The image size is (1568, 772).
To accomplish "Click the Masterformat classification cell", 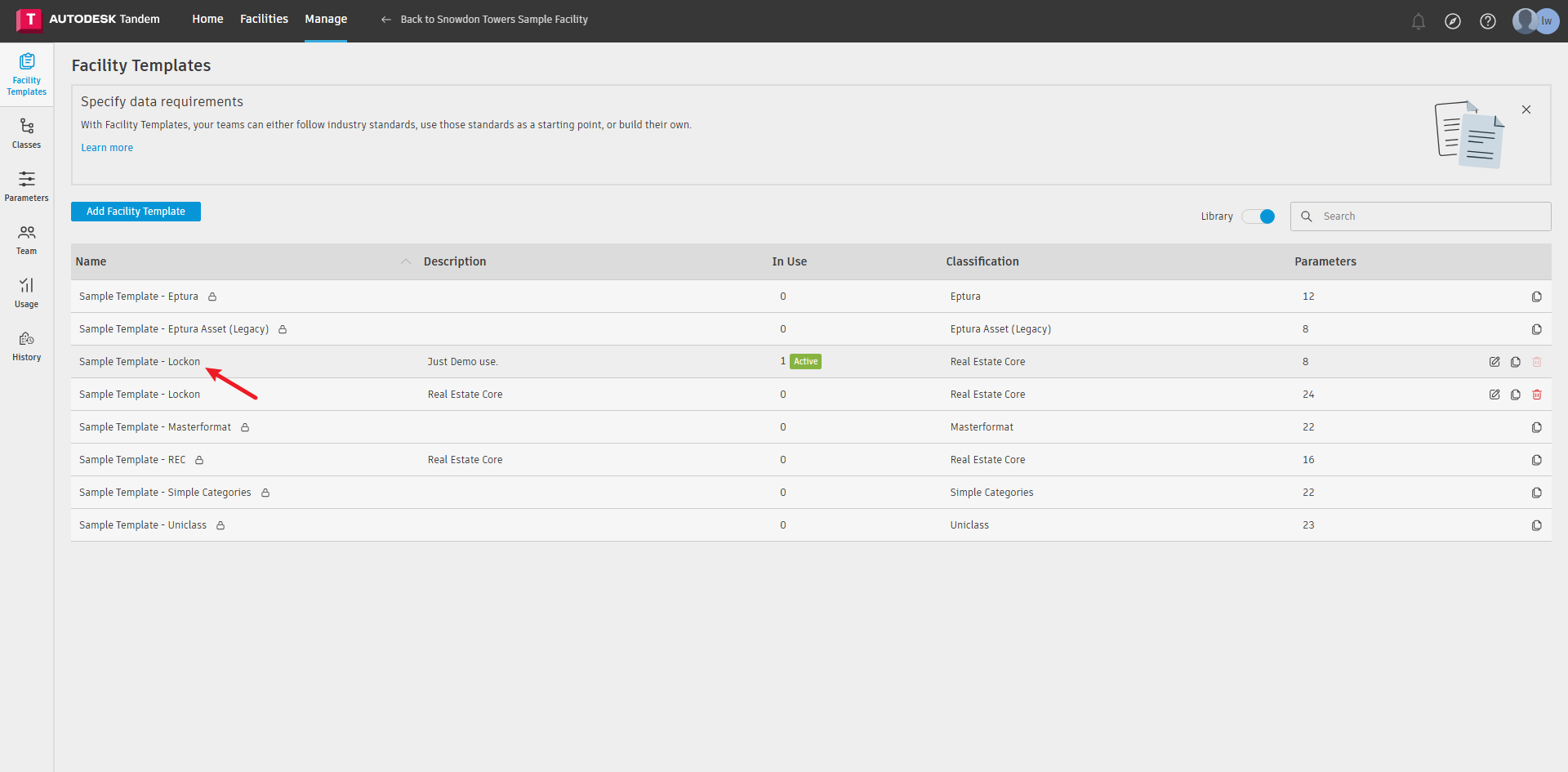I will [x=982, y=427].
